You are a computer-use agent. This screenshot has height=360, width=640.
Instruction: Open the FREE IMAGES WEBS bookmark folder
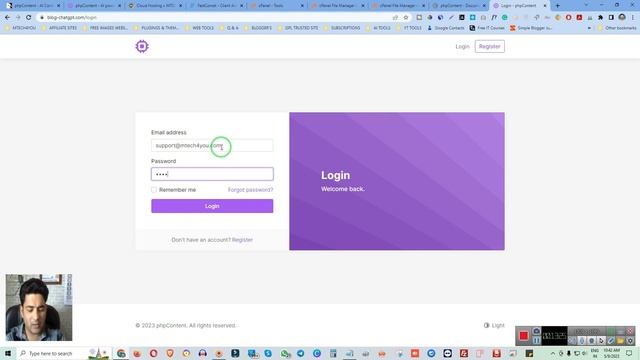pyautogui.click(x=104, y=28)
